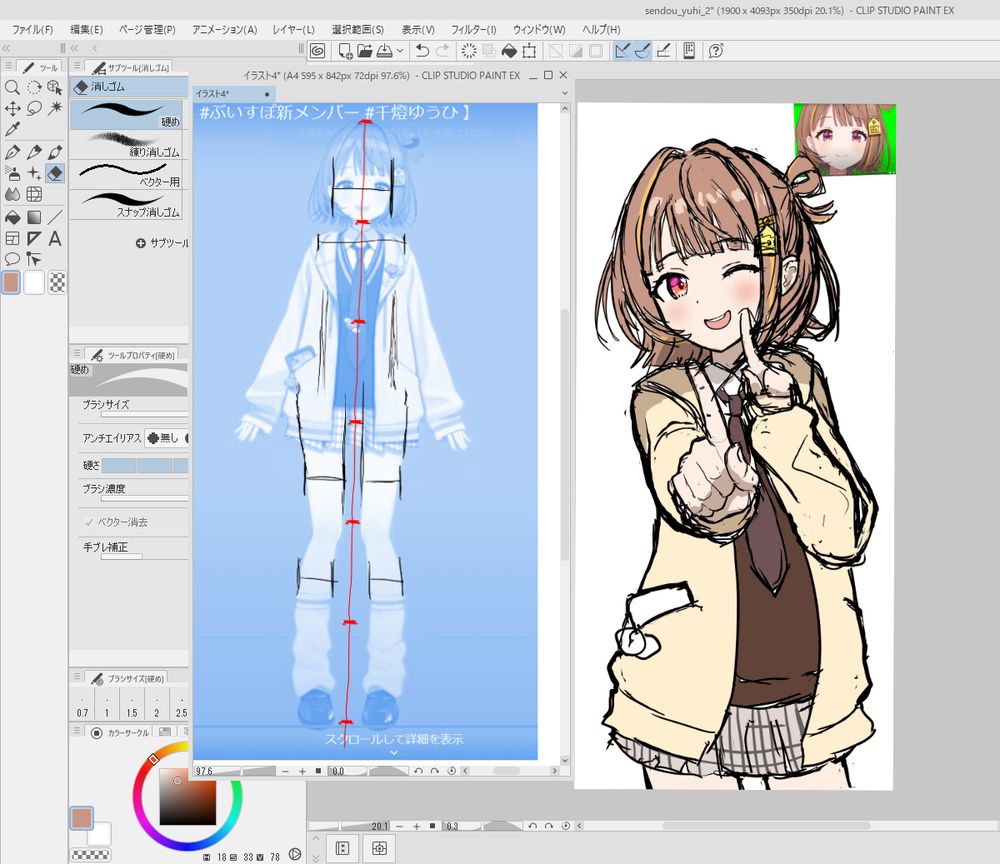
Task: Select the Blend tool
Action: coord(12,194)
